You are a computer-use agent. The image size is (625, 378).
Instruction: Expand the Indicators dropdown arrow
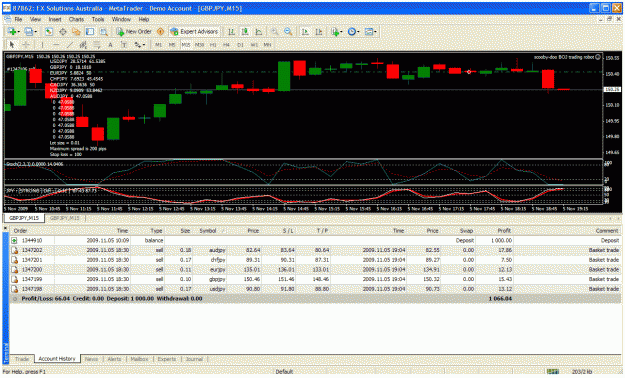coord(342,32)
